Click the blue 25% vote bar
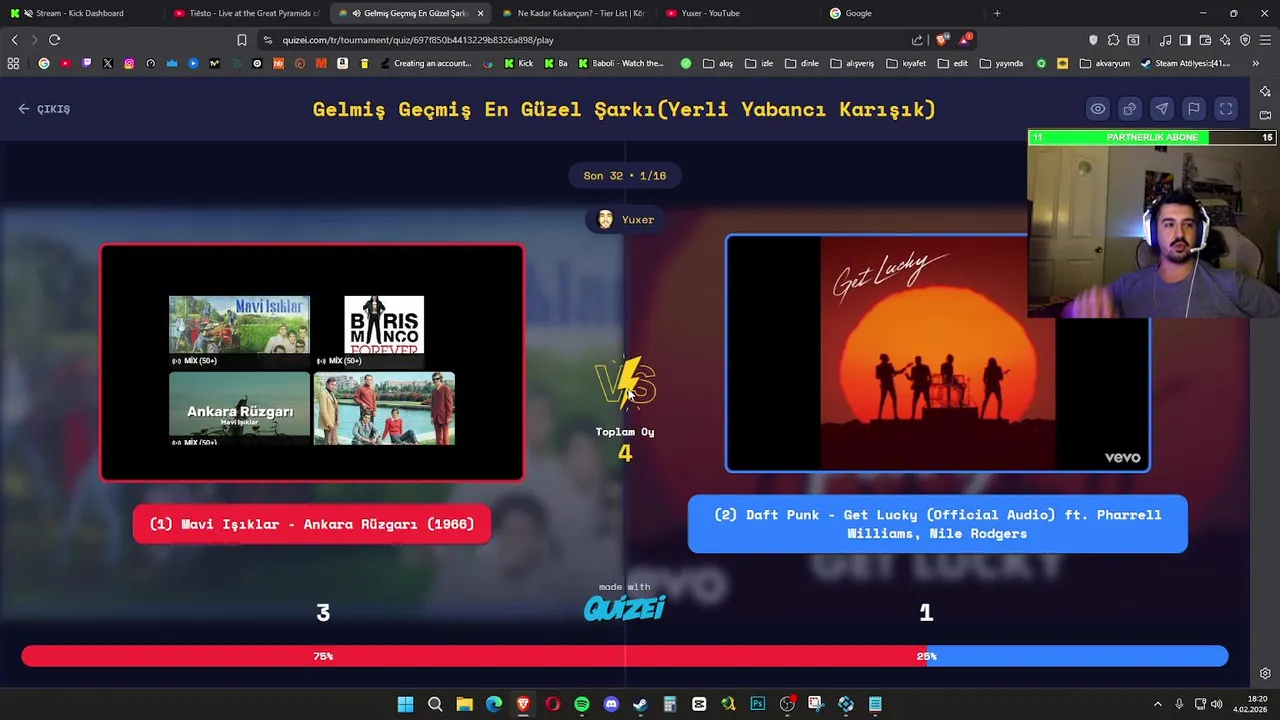This screenshot has height=720, width=1280. coord(1078,656)
